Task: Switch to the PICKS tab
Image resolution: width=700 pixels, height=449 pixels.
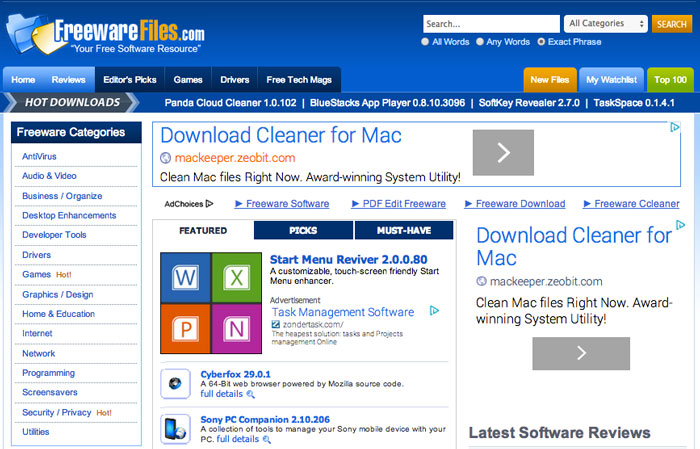Action: pyautogui.click(x=303, y=230)
